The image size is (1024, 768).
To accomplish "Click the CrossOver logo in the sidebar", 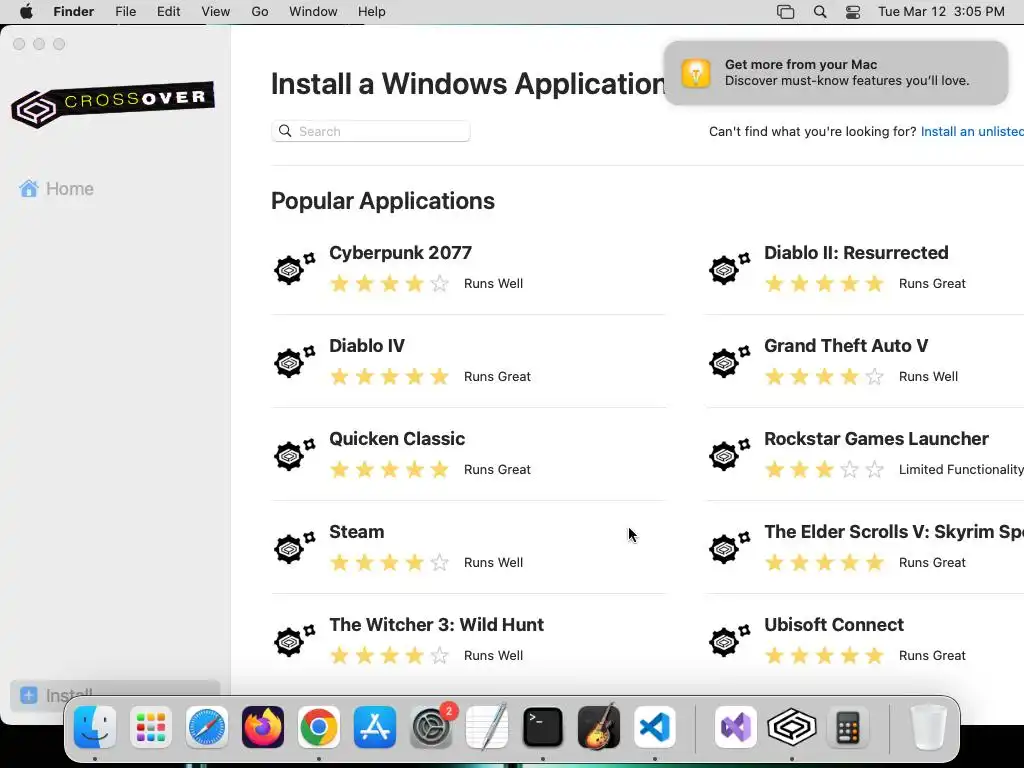I will coord(113,104).
